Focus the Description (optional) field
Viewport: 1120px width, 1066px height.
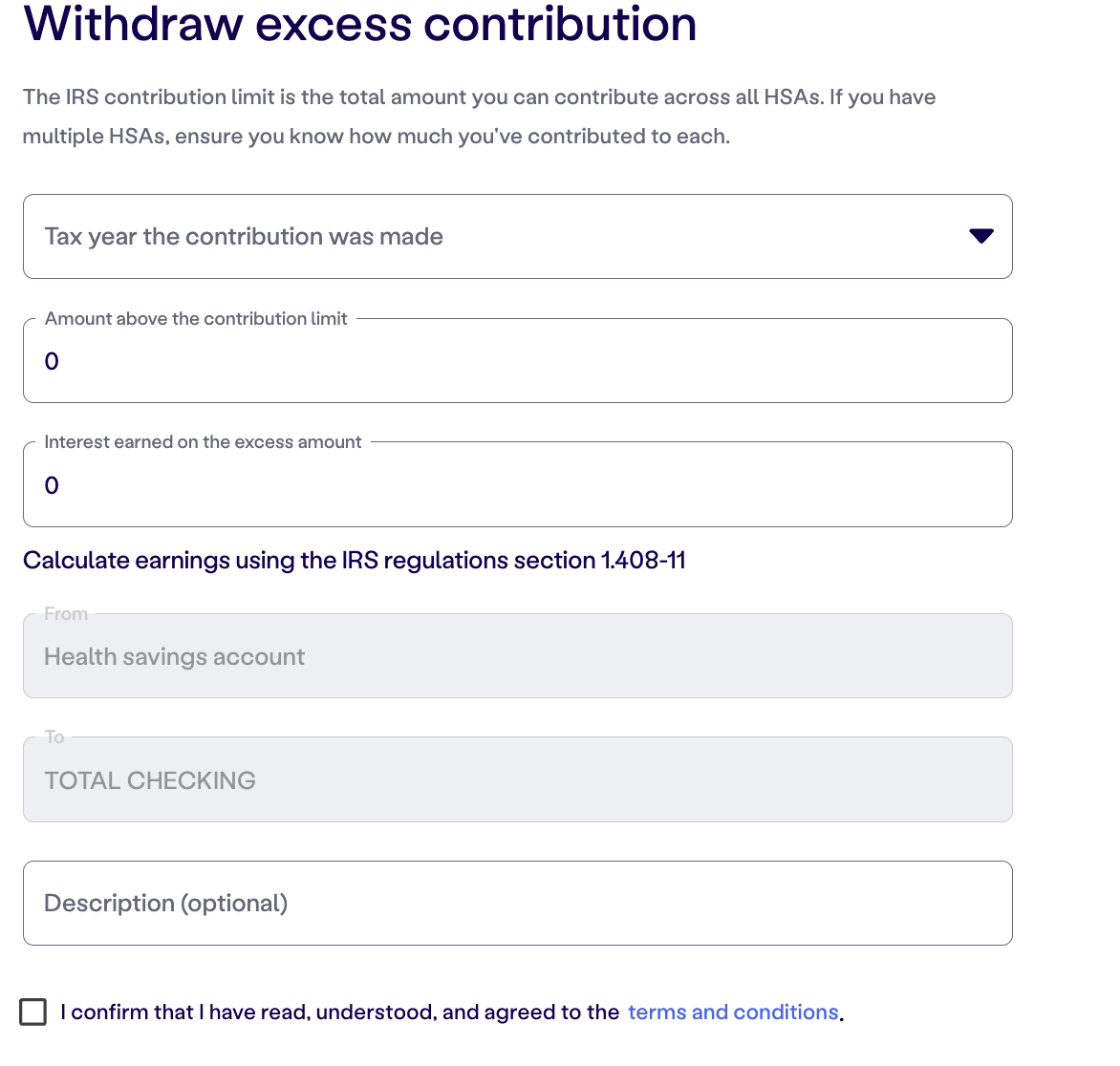coord(517,904)
